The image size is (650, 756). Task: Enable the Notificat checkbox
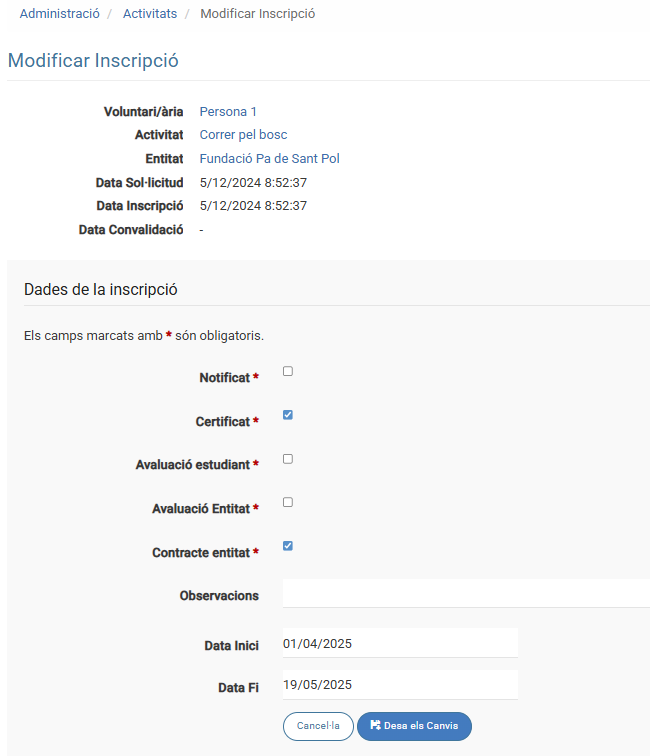point(288,371)
